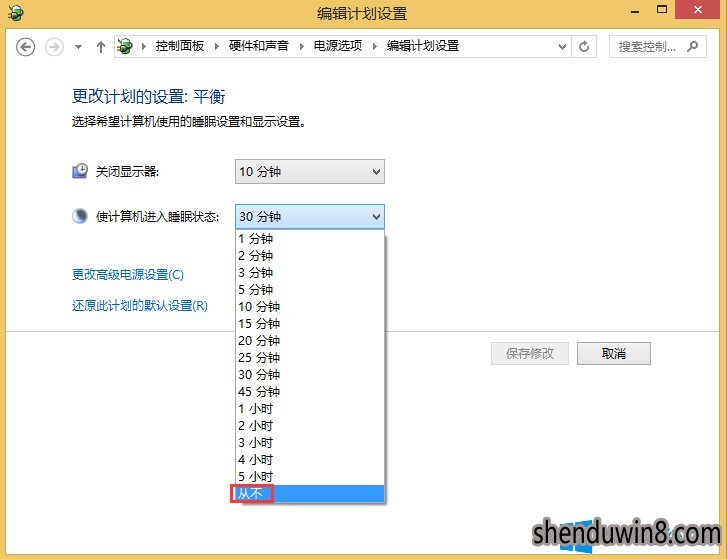Go back with the back arrow
This screenshot has width=727, height=559.
click(x=26, y=47)
